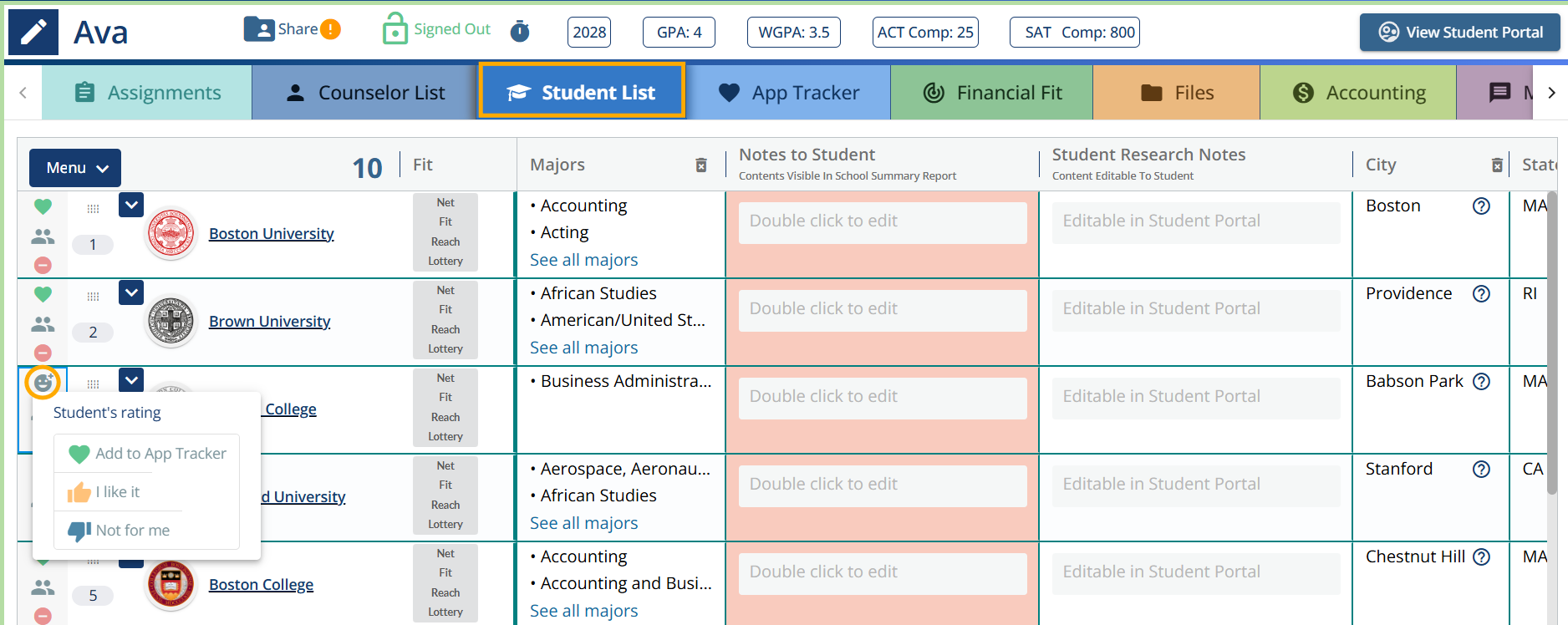
Task: Click See all majors for Boston University
Action: [584, 260]
